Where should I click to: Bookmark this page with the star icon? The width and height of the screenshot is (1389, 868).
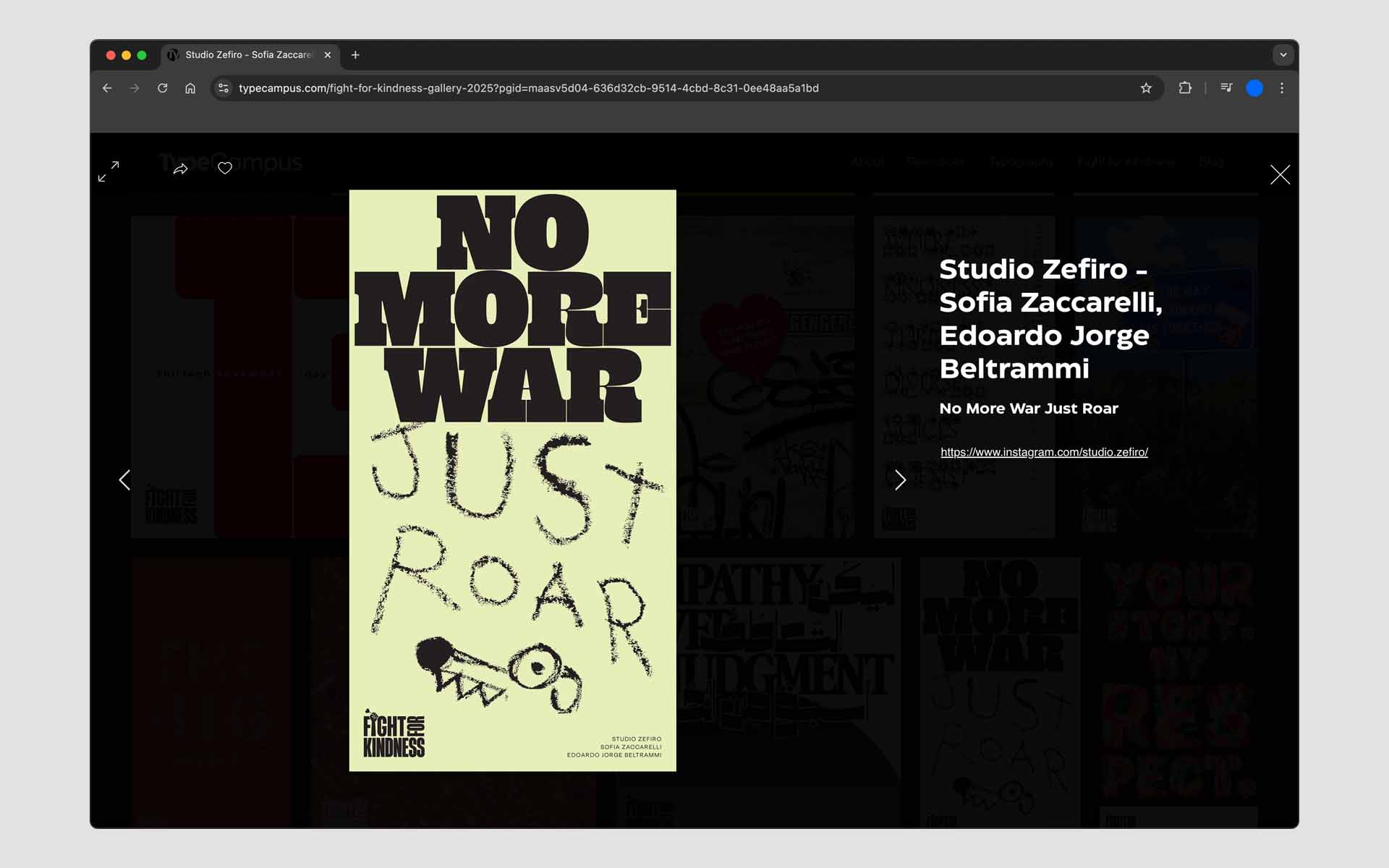1146,88
